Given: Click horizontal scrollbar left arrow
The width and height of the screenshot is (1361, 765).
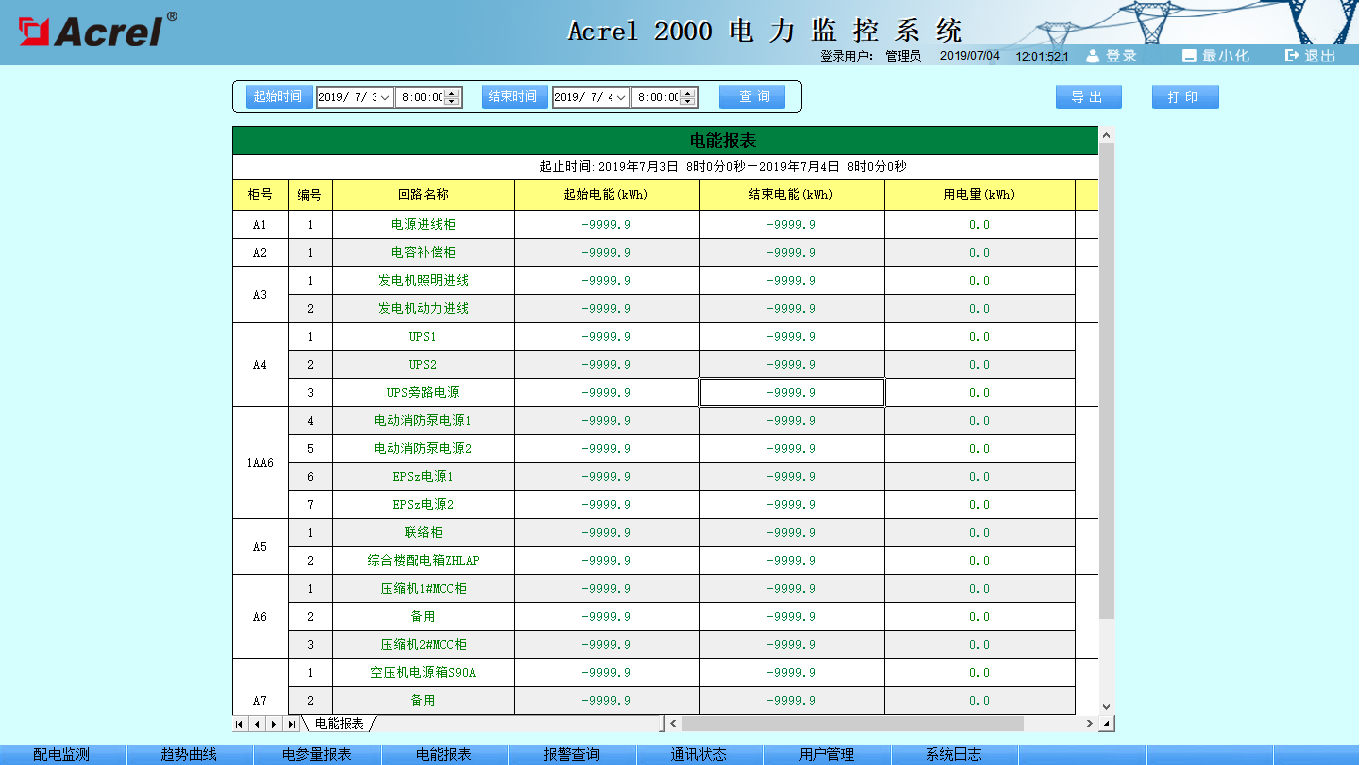Looking at the screenshot, I should coord(674,723).
